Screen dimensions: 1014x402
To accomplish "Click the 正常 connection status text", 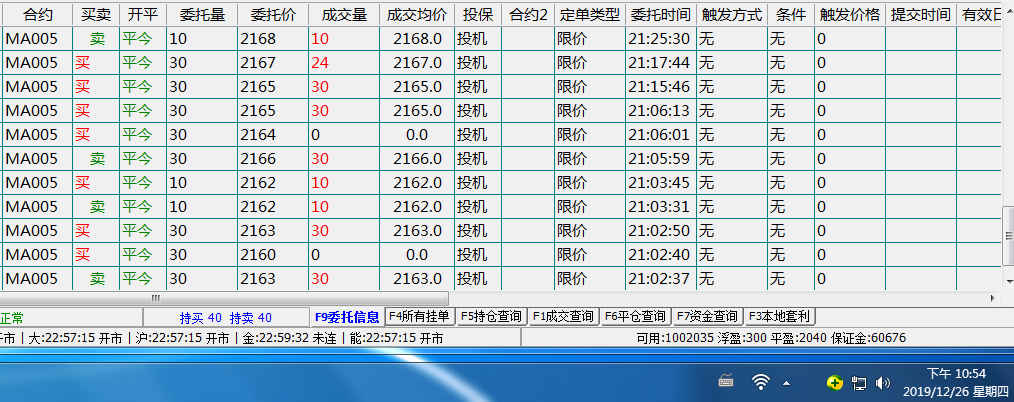I will [12, 318].
